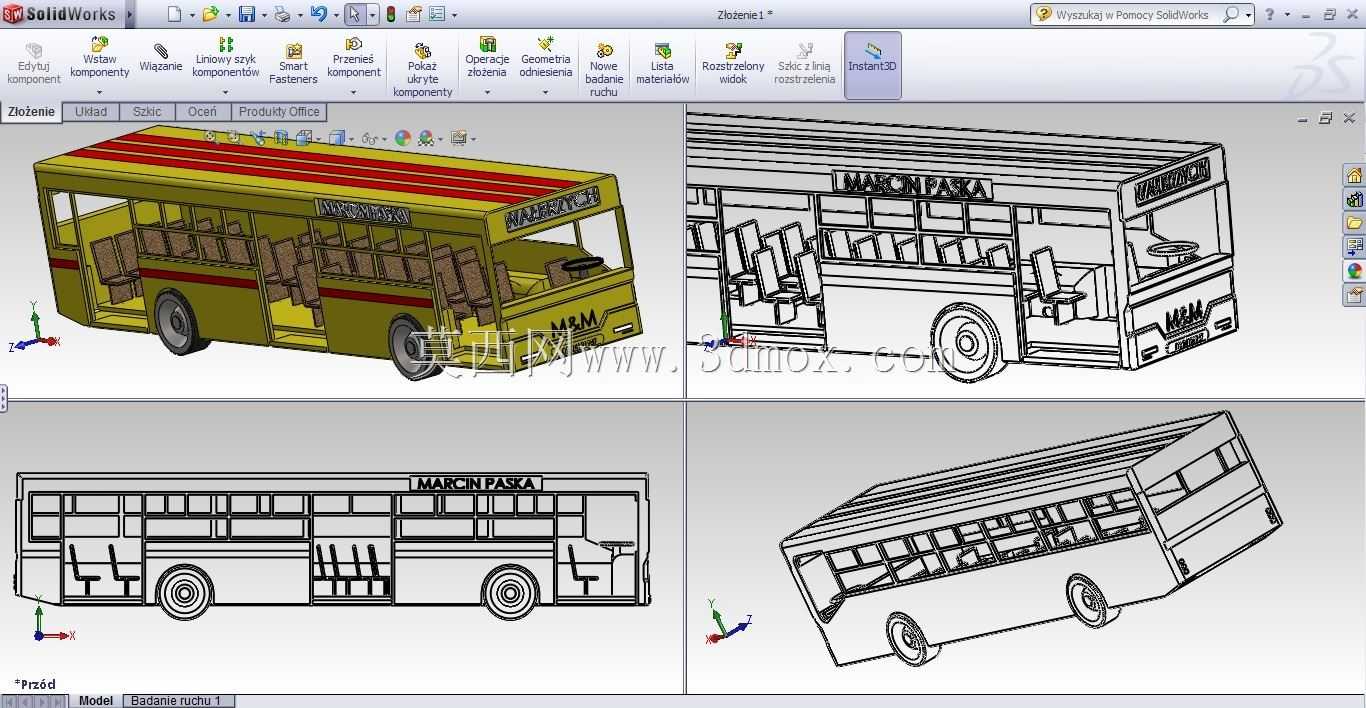This screenshot has height=708, width=1366.
Task: Open View Palette icon in task pane
Action: point(1354,247)
